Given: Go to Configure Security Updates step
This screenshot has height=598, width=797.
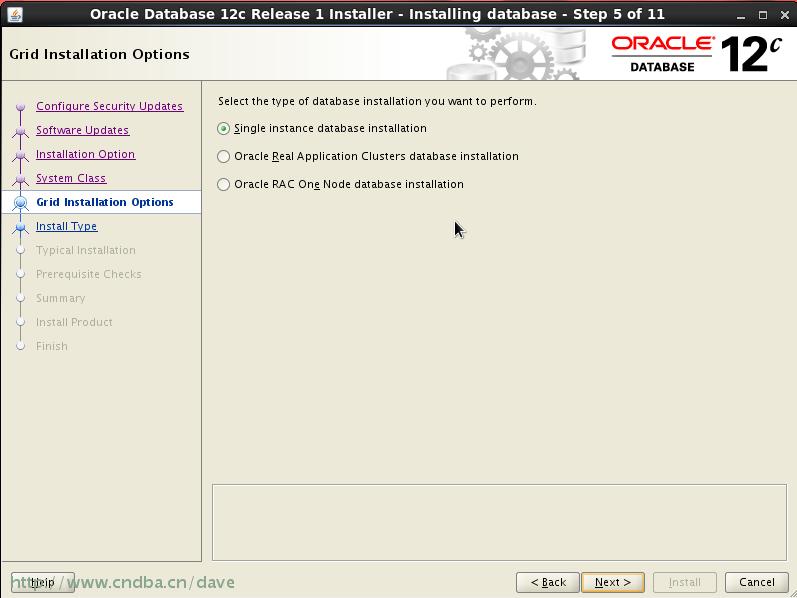Looking at the screenshot, I should (110, 106).
